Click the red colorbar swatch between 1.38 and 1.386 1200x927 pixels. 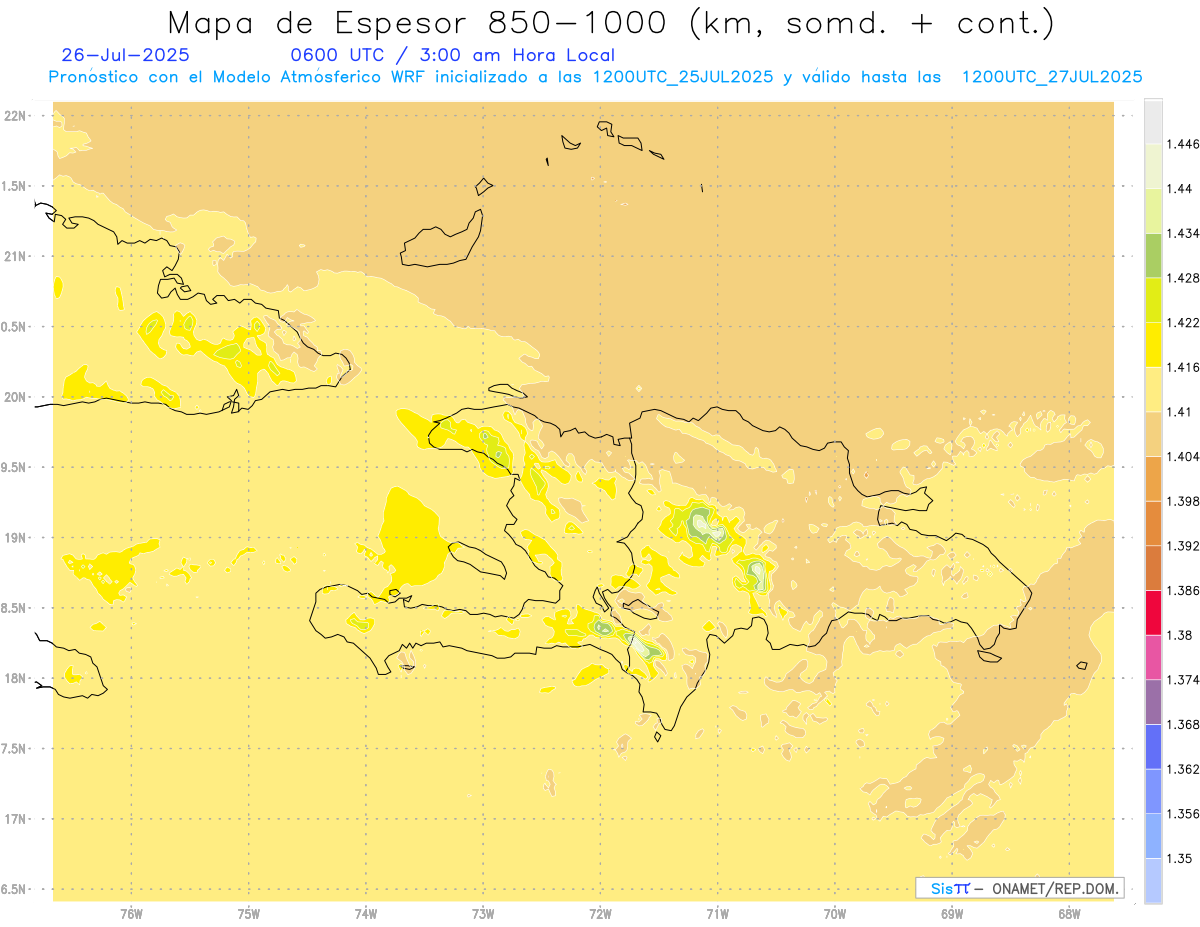coord(1153,612)
